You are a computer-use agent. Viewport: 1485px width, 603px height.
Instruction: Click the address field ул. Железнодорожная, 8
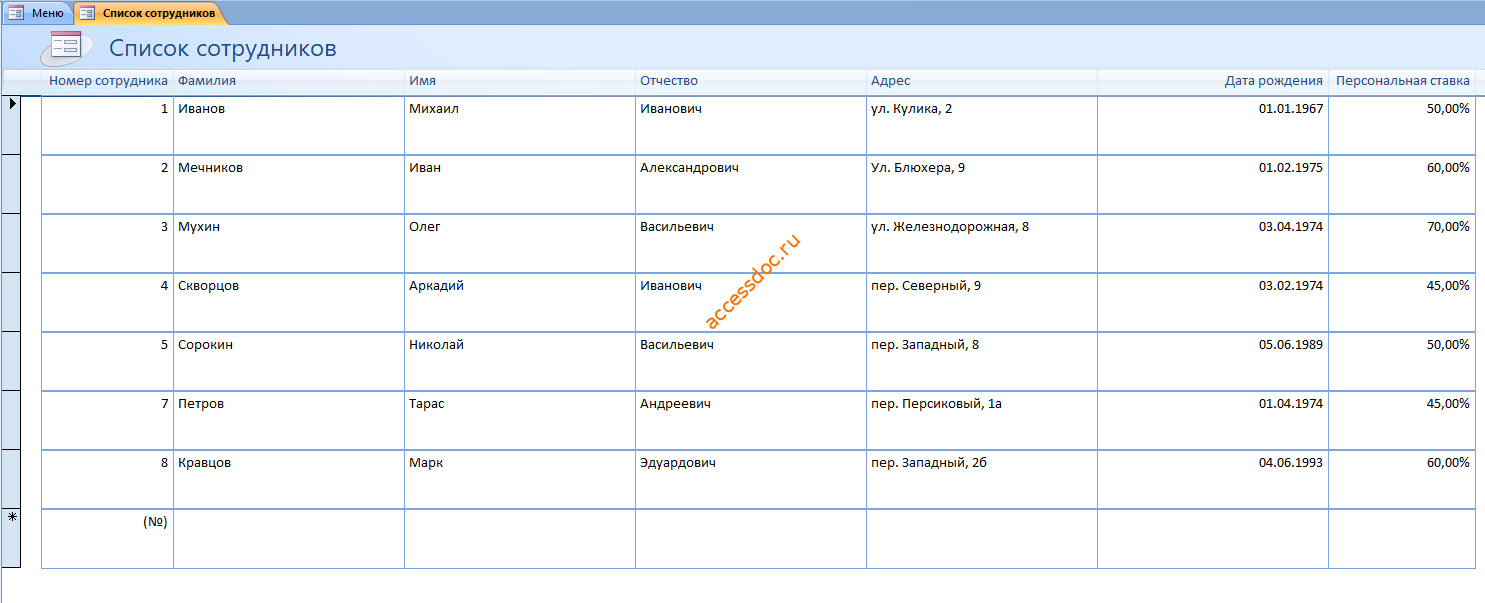(982, 243)
